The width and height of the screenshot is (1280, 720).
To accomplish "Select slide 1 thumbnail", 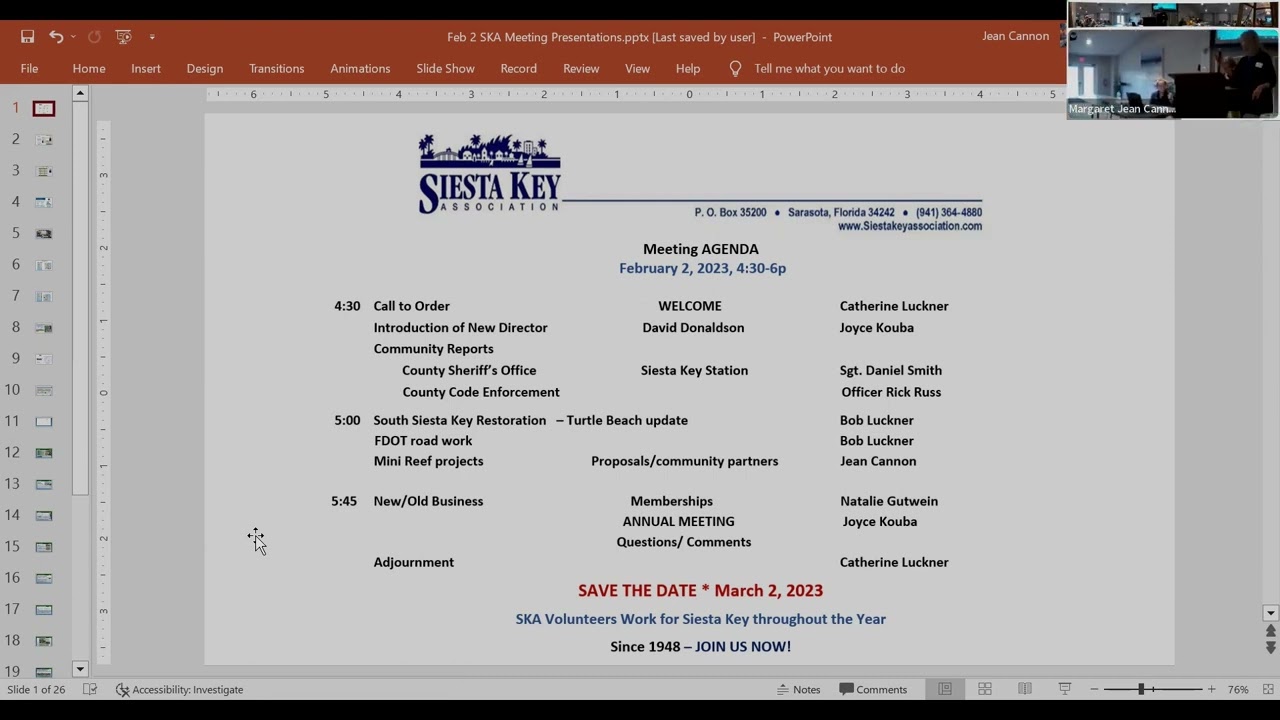I will [x=44, y=108].
